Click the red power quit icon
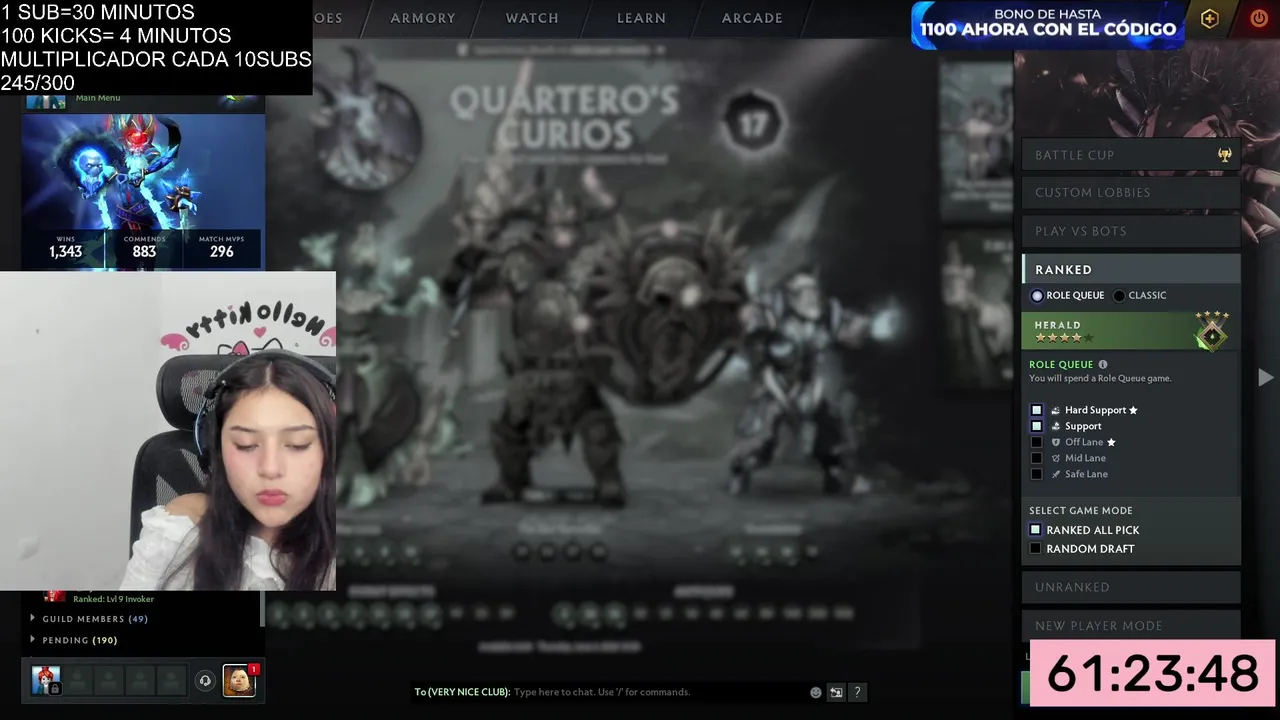The height and width of the screenshot is (720, 1280). tap(1259, 19)
